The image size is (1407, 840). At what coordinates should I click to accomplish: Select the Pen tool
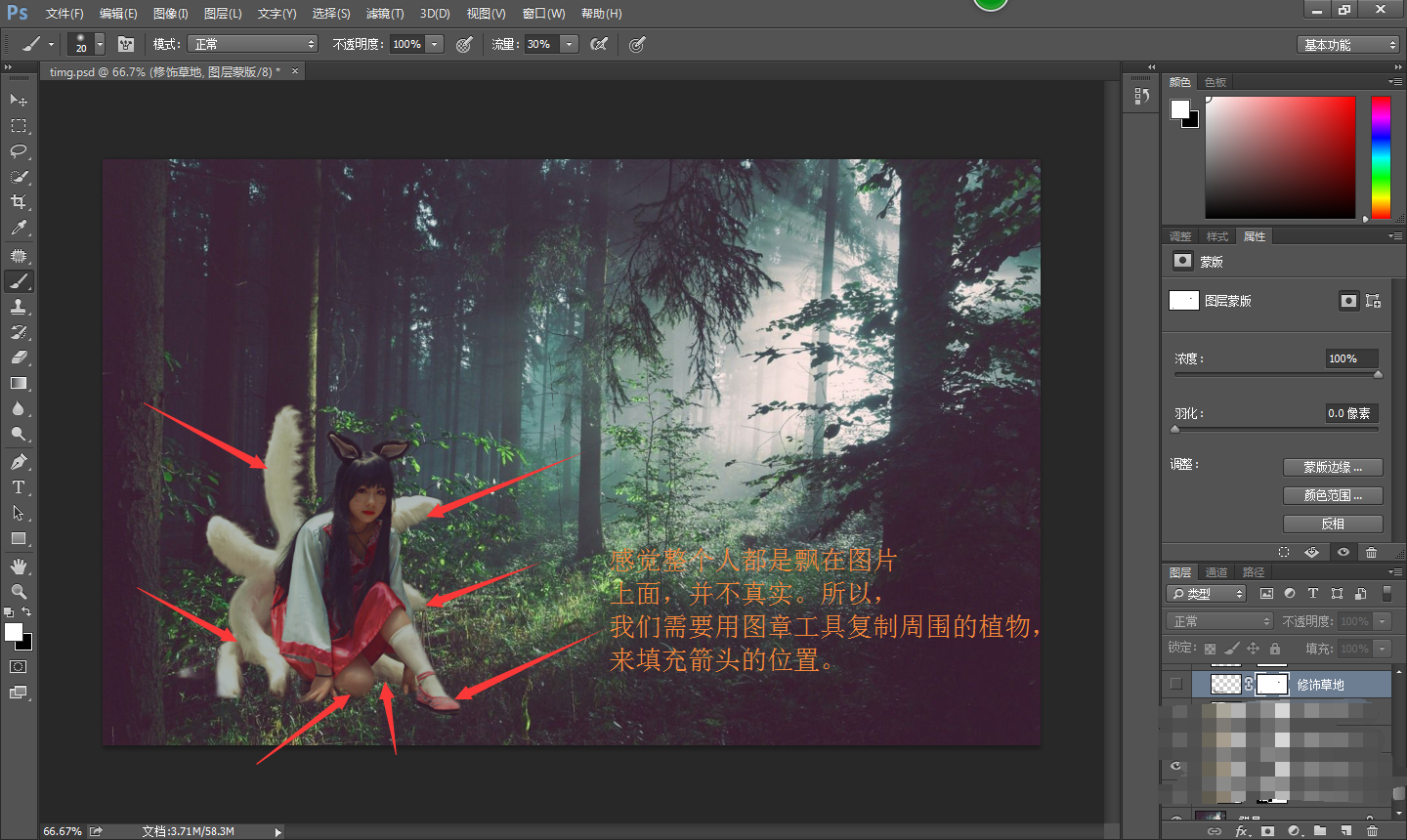pyautogui.click(x=19, y=462)
